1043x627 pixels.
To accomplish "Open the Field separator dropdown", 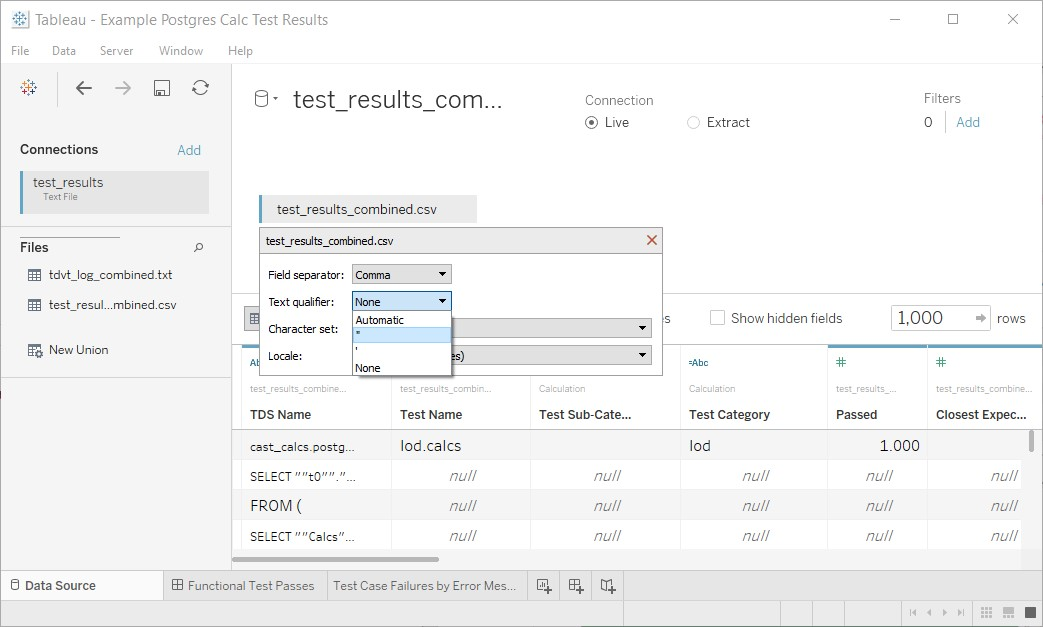I will [401, 274].
